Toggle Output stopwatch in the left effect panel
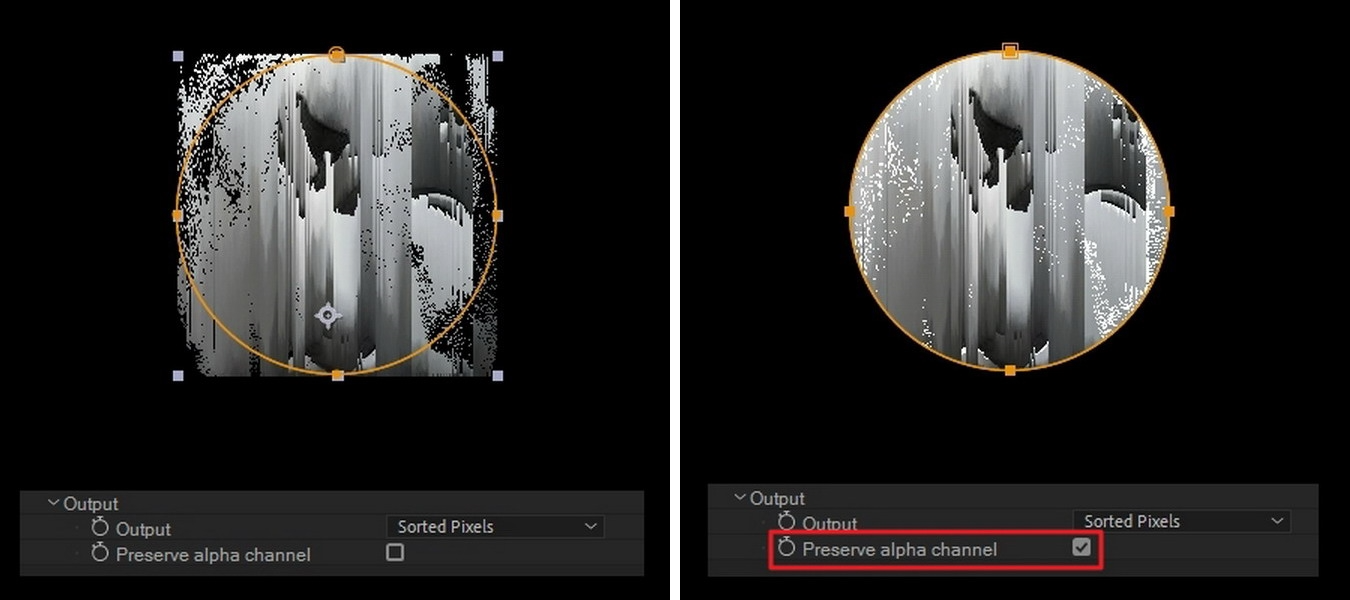Screen dimensions: 1350x600 (99, 527)
